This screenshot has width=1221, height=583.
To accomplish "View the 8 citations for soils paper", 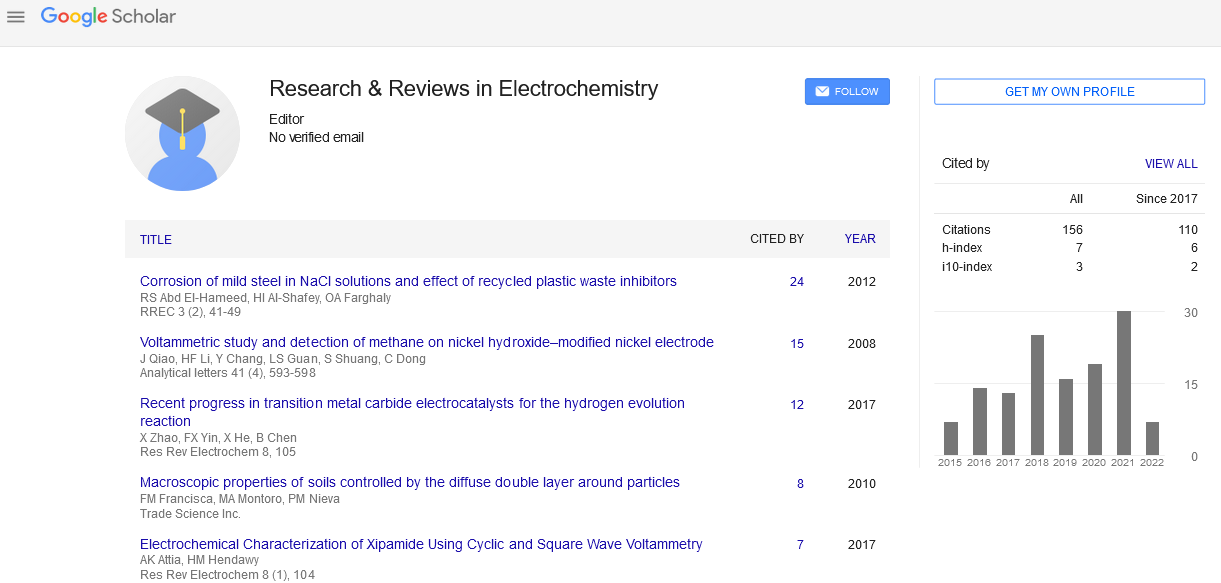I will [800, 484].
